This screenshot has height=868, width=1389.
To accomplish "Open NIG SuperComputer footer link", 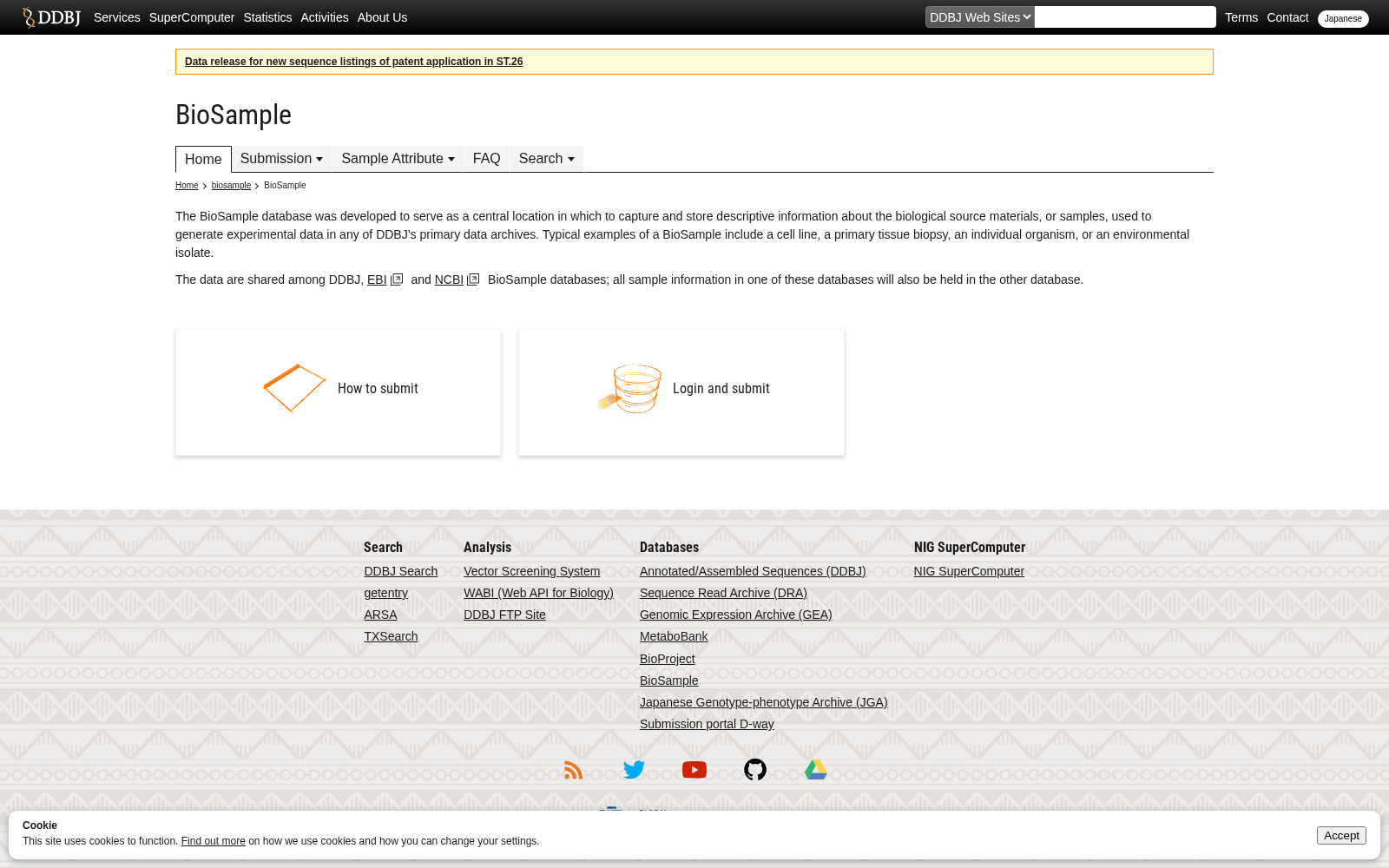I will 969,571.
